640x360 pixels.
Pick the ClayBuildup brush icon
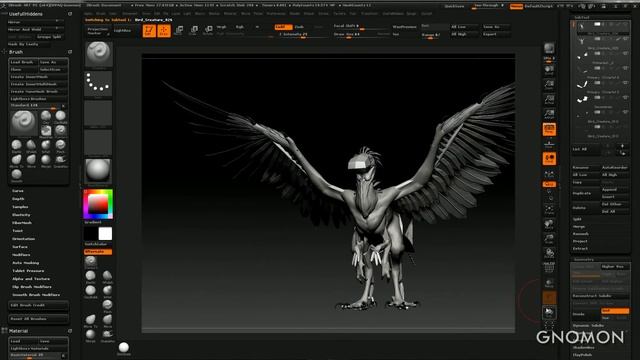click(60, 116)
